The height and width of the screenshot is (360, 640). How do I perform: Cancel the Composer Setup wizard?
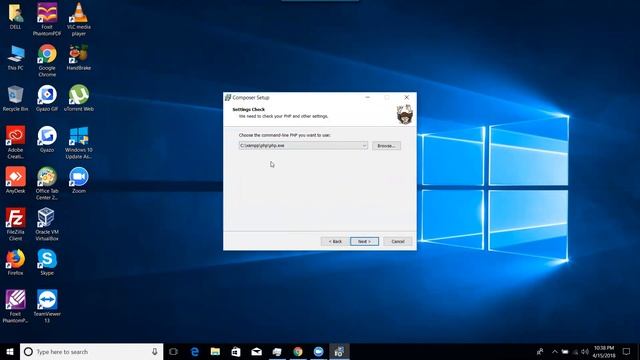pos(398,241)
